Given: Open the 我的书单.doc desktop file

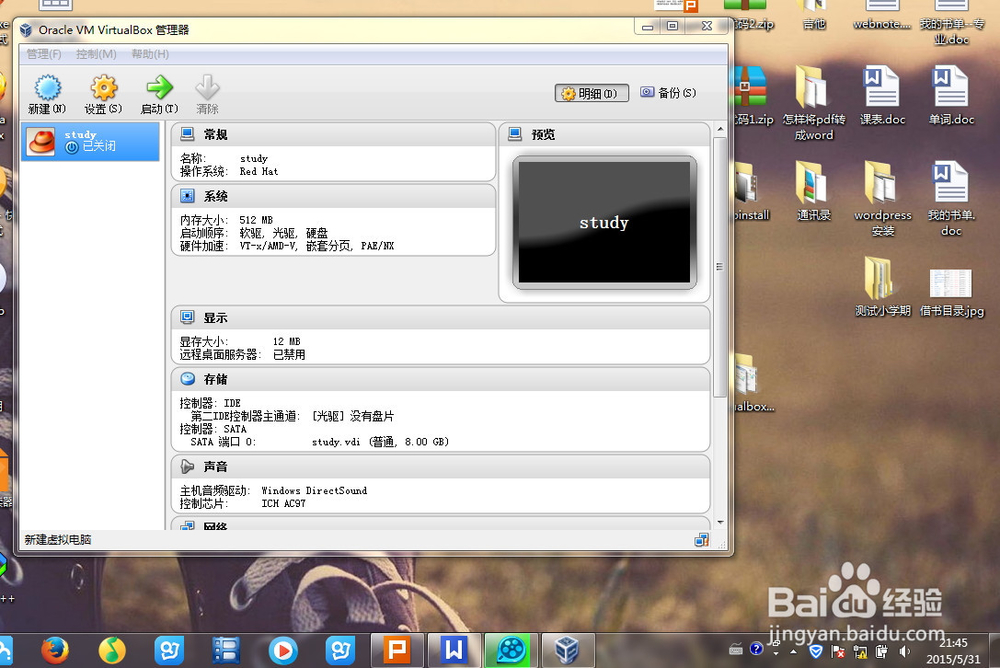Looking at the screenshot, I should point(951,199).
